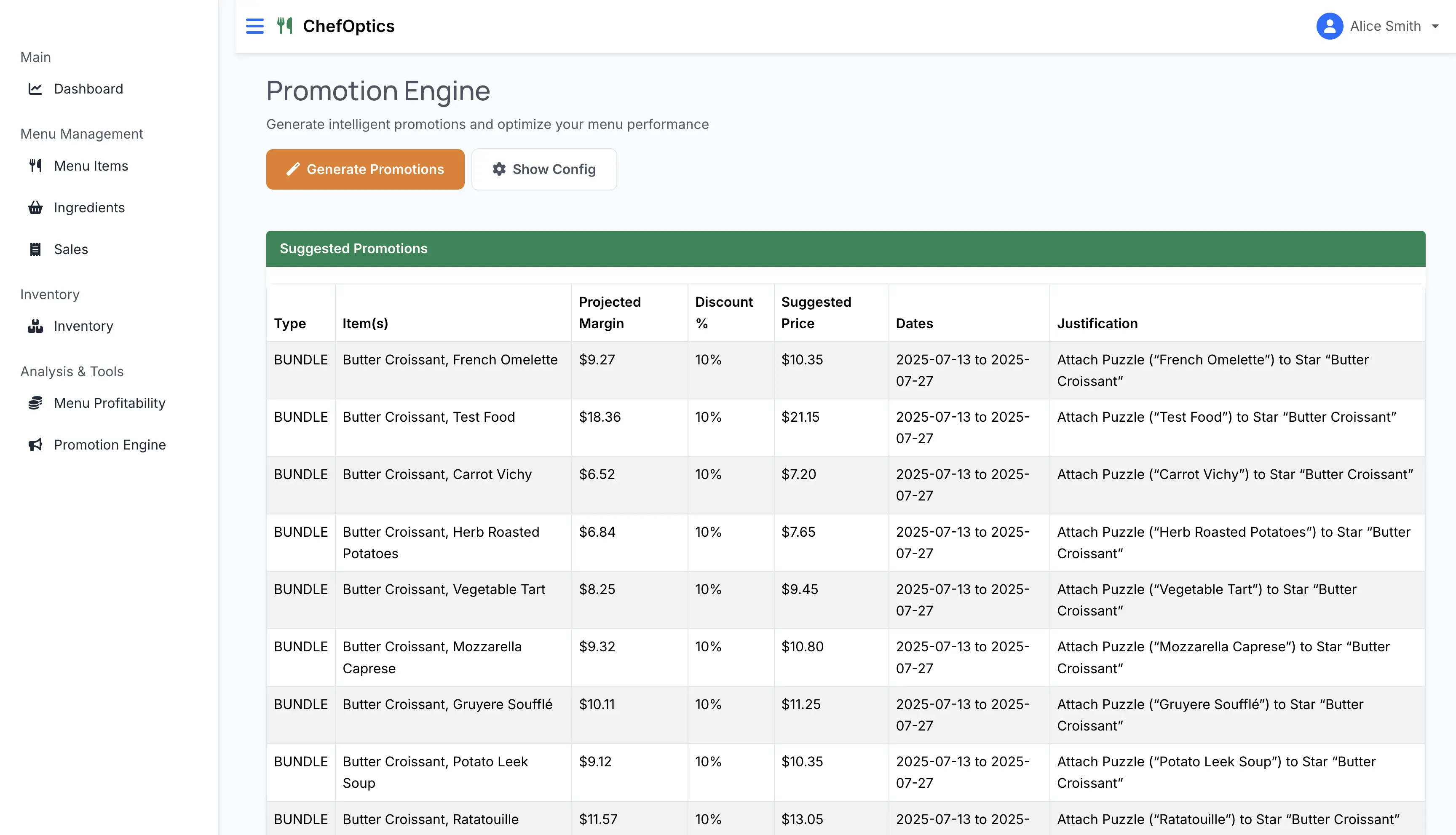The height and width of the screenshot is (835, 1456).
Task: Toggle the hamburger sidebar menu icon
Action: [254, 27]
